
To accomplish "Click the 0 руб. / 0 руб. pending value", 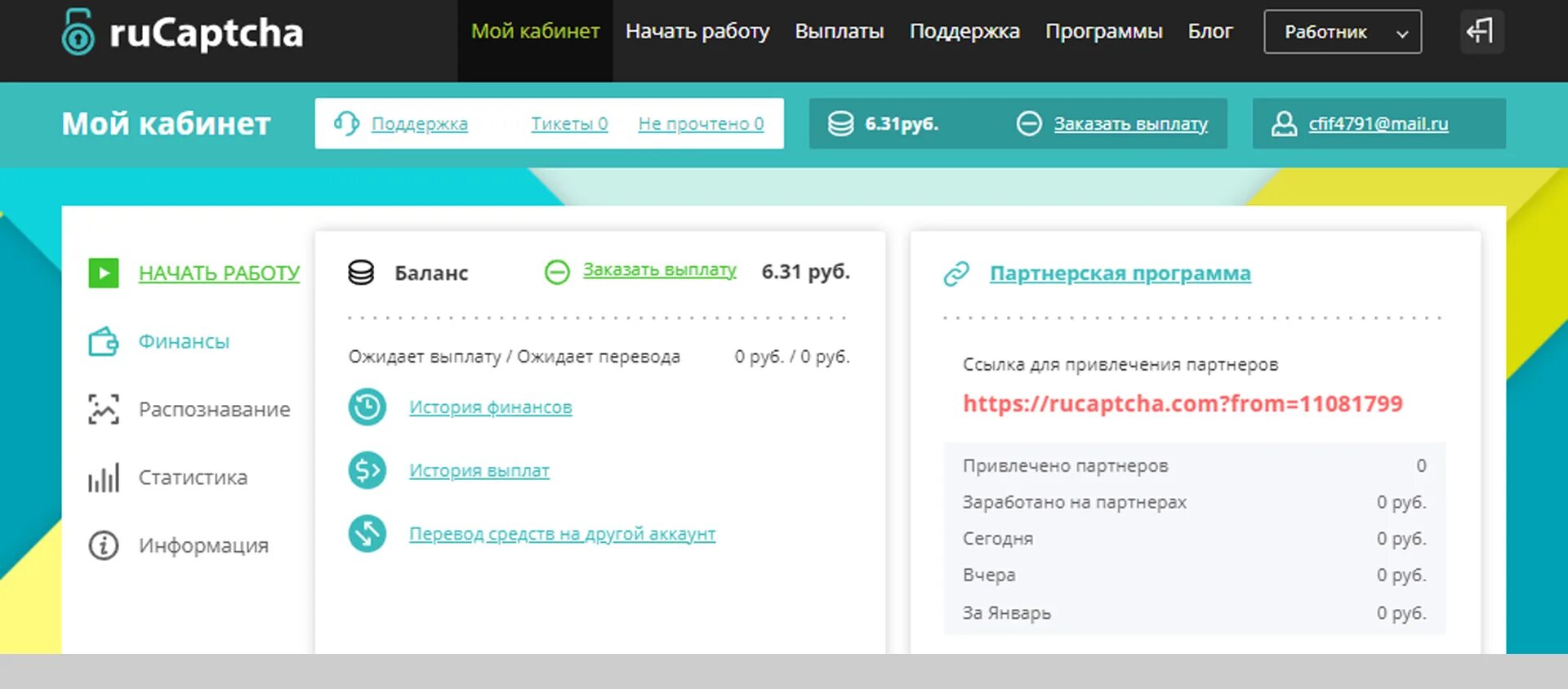I will coord(792,357).
